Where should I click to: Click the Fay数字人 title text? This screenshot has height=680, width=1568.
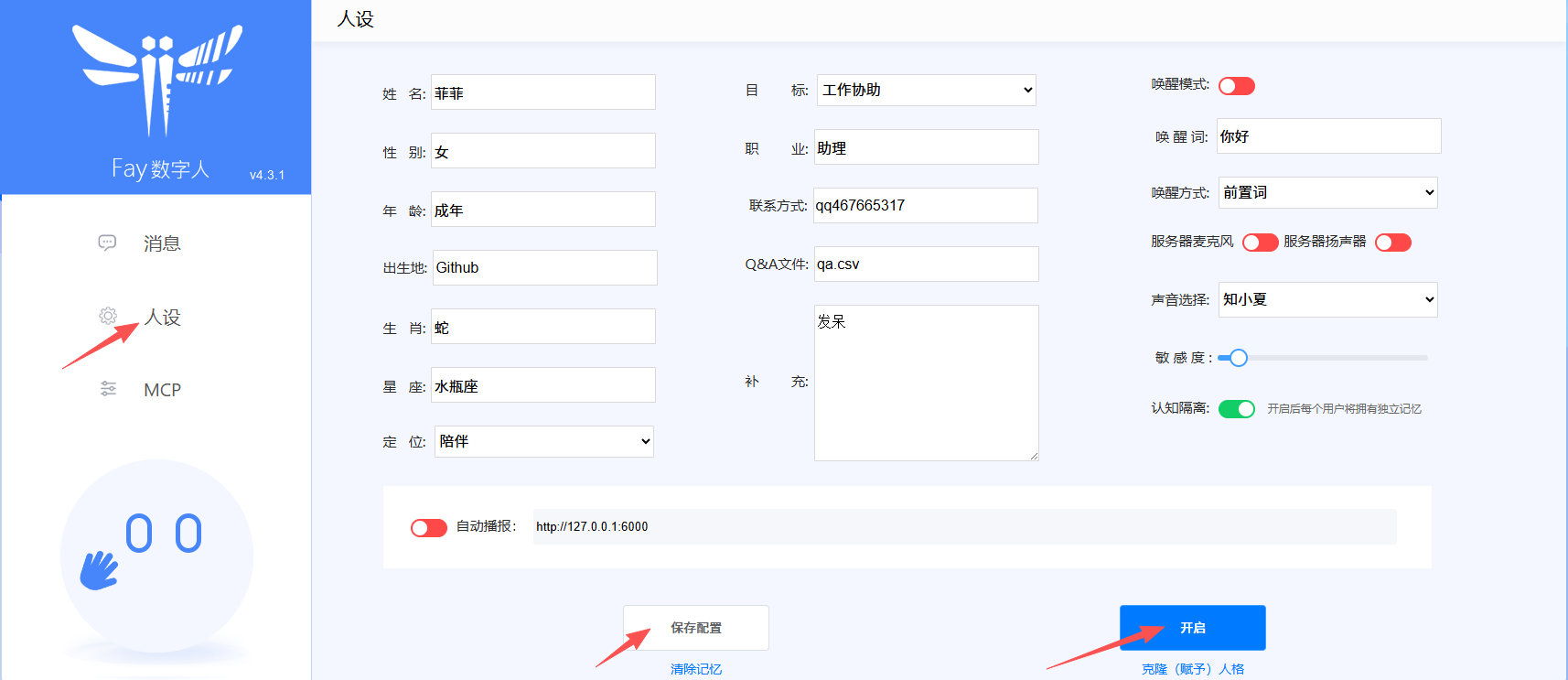pos(161,169)
